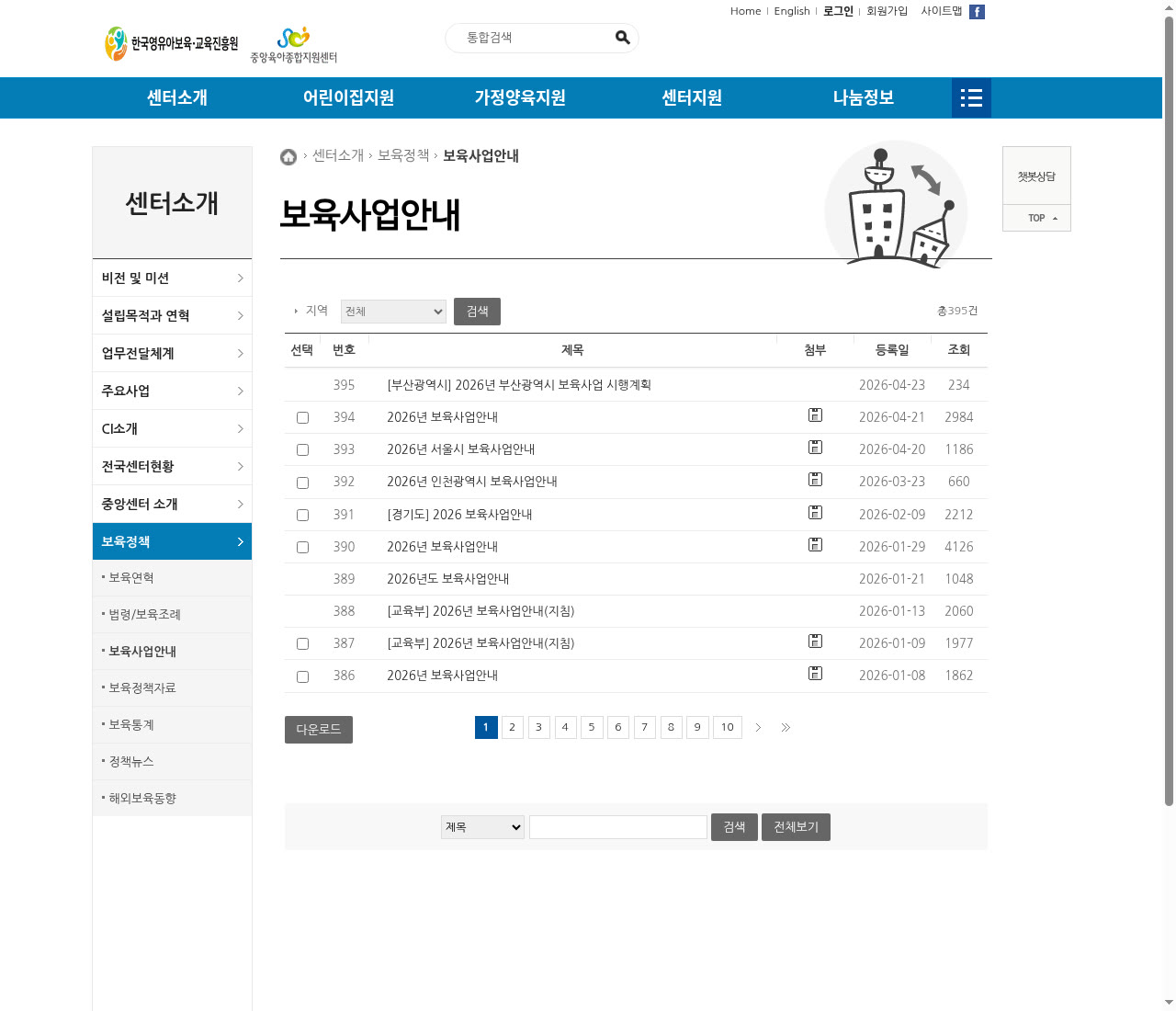Download attachment icon for post 386
Viewport: 1176px width, 1011px height.
[815, 674]
